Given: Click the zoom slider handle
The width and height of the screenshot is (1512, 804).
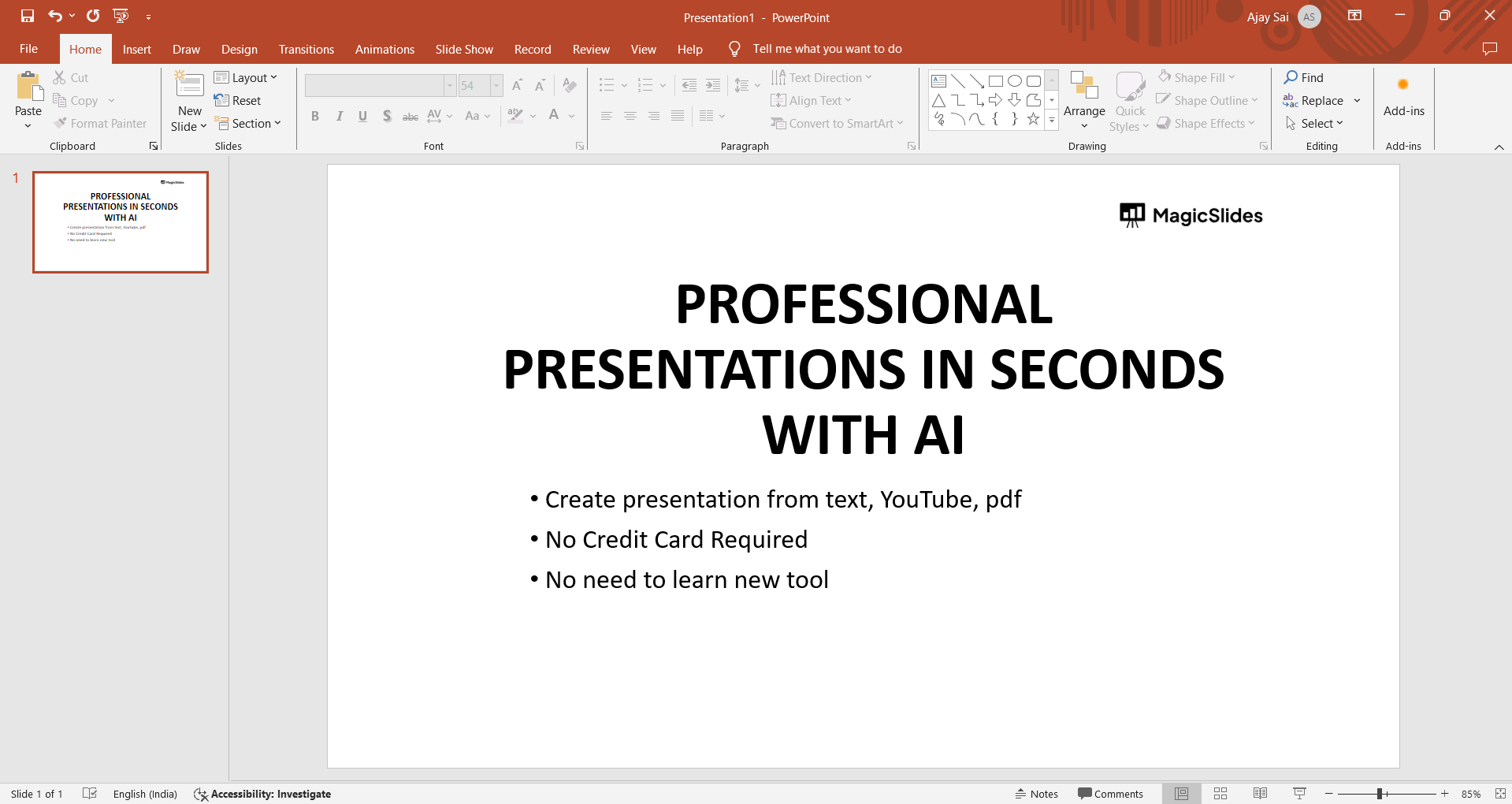Looking at the screenshot, I should [1380, 794].
